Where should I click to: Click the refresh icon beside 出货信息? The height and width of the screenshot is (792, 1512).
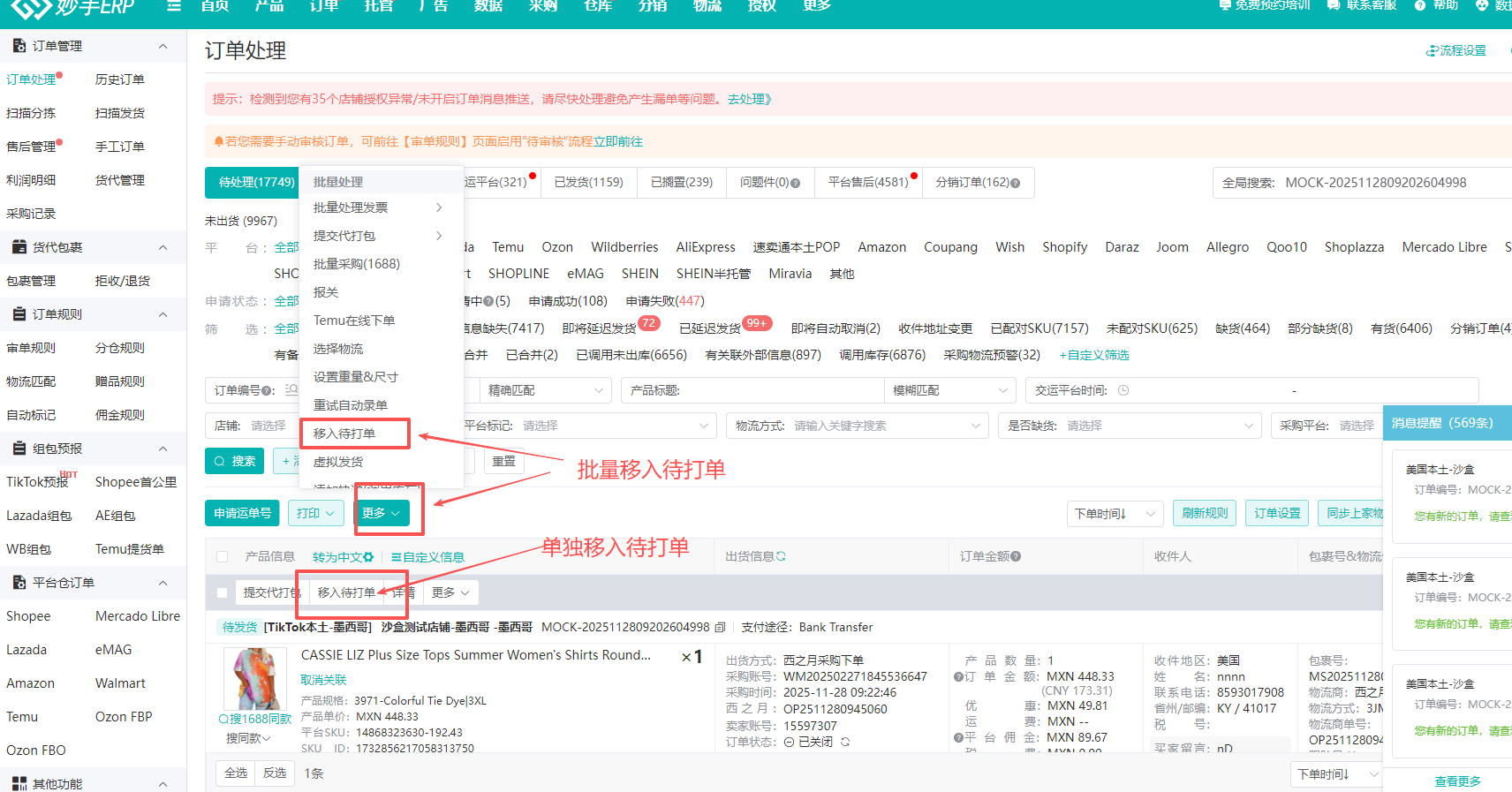(x=781, y=556)
